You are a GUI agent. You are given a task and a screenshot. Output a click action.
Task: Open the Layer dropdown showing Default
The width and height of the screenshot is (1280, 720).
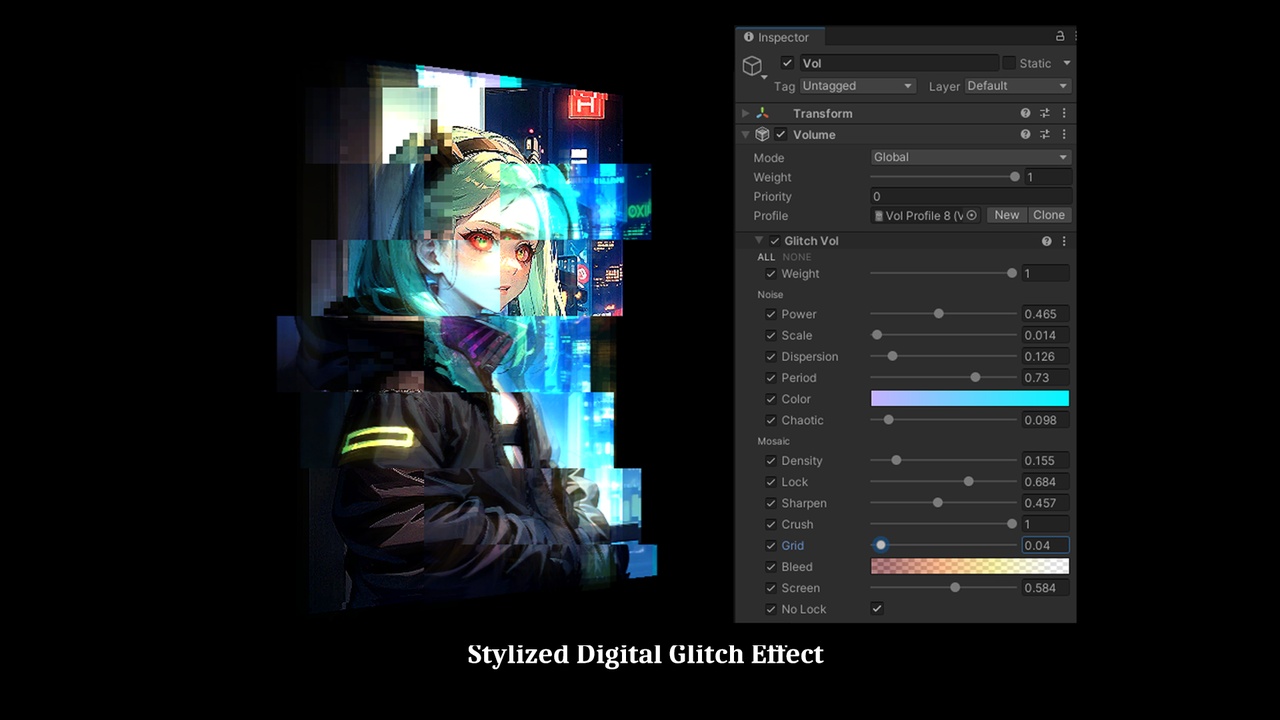click(x=1018, y=86)
